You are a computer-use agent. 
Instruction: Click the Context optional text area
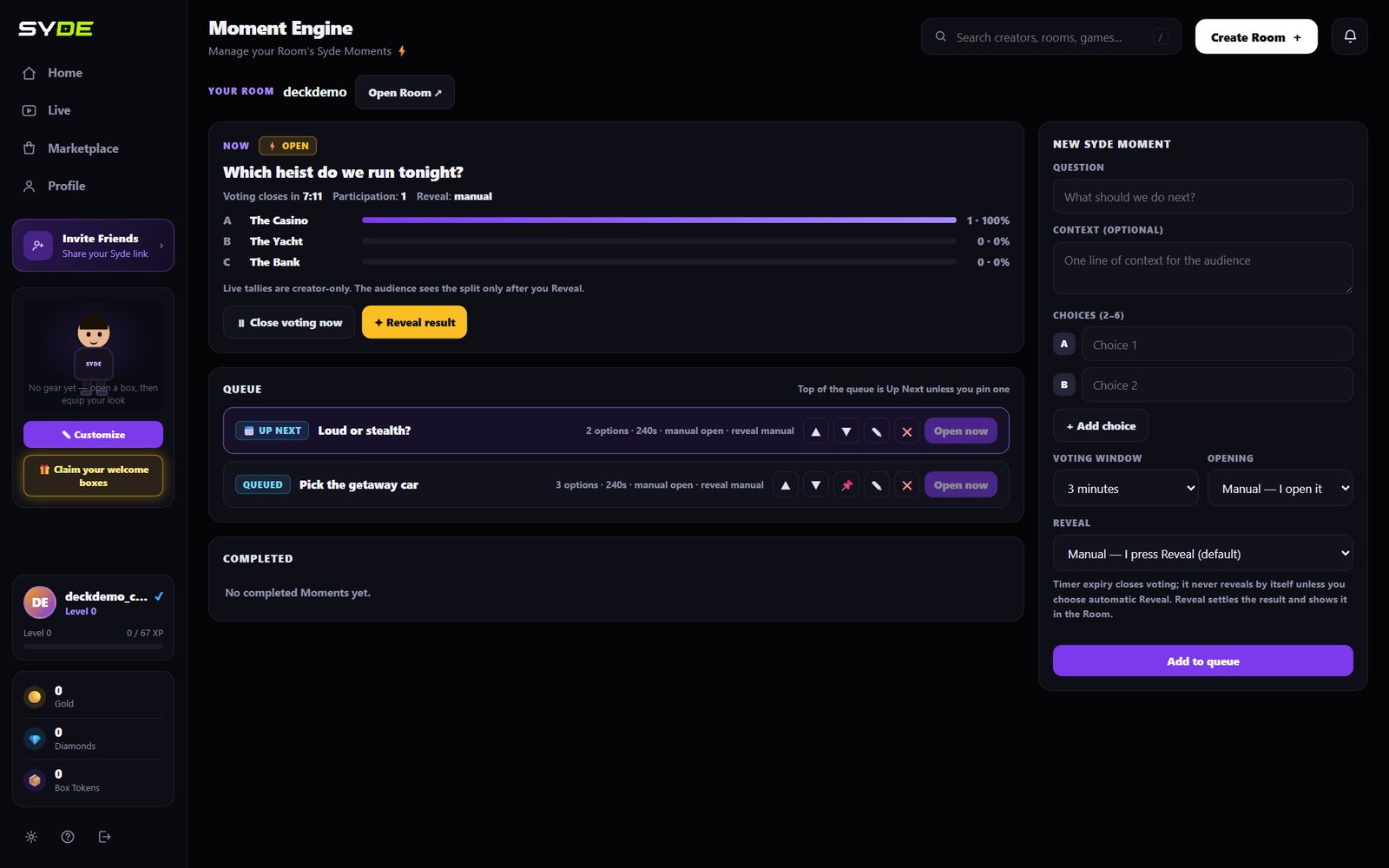tap(1203, 268)
